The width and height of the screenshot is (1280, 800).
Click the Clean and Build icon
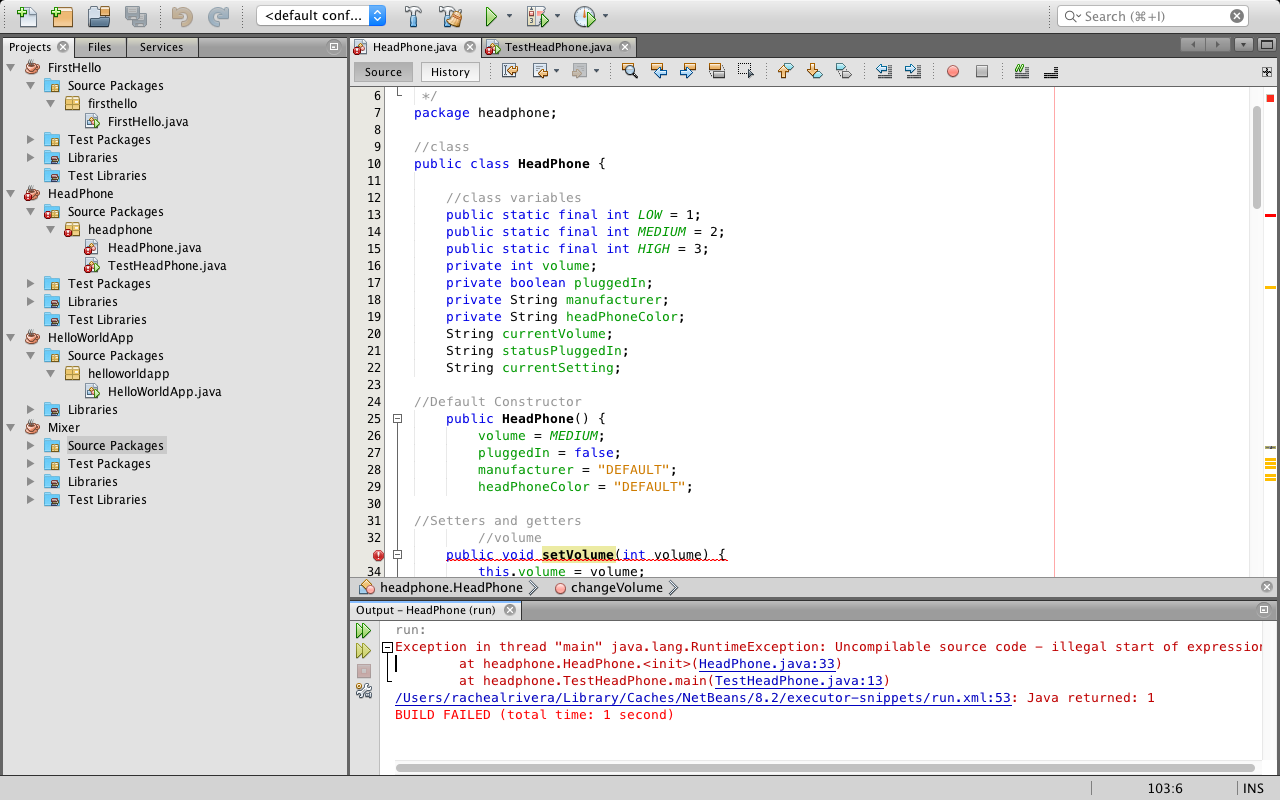[450, 16]
